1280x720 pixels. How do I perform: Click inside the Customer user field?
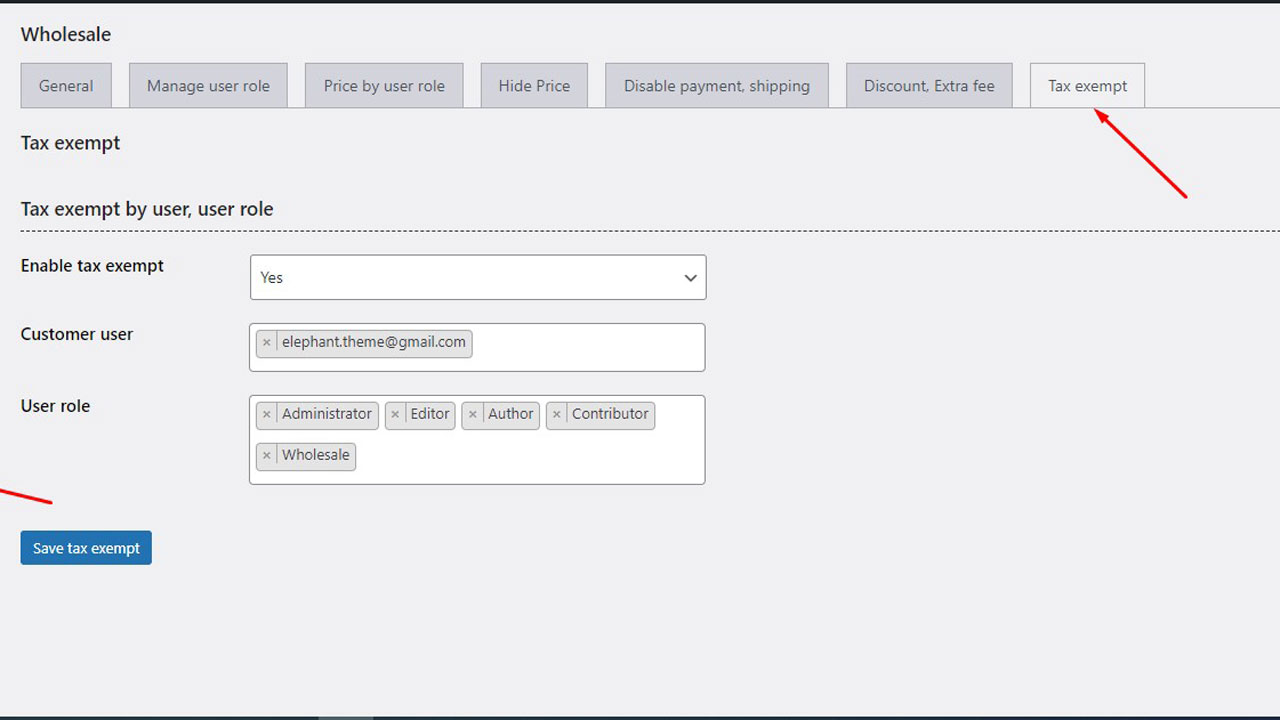588,347
